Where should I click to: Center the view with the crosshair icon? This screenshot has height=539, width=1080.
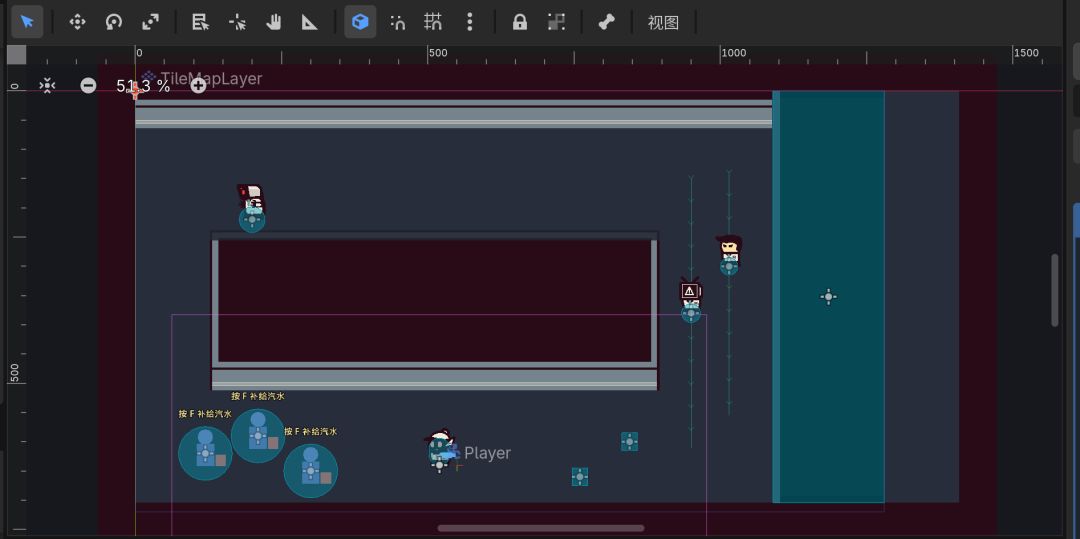(x=47, y=85)
